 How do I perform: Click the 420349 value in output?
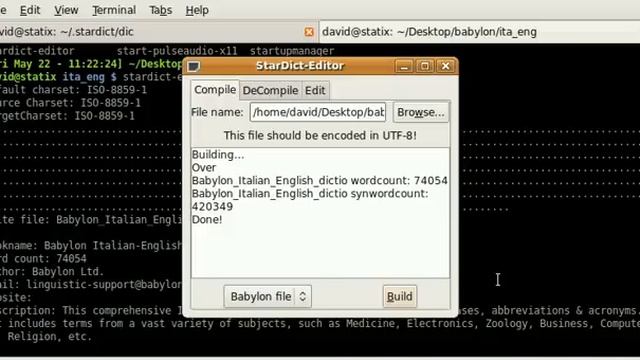click(212, 207)
